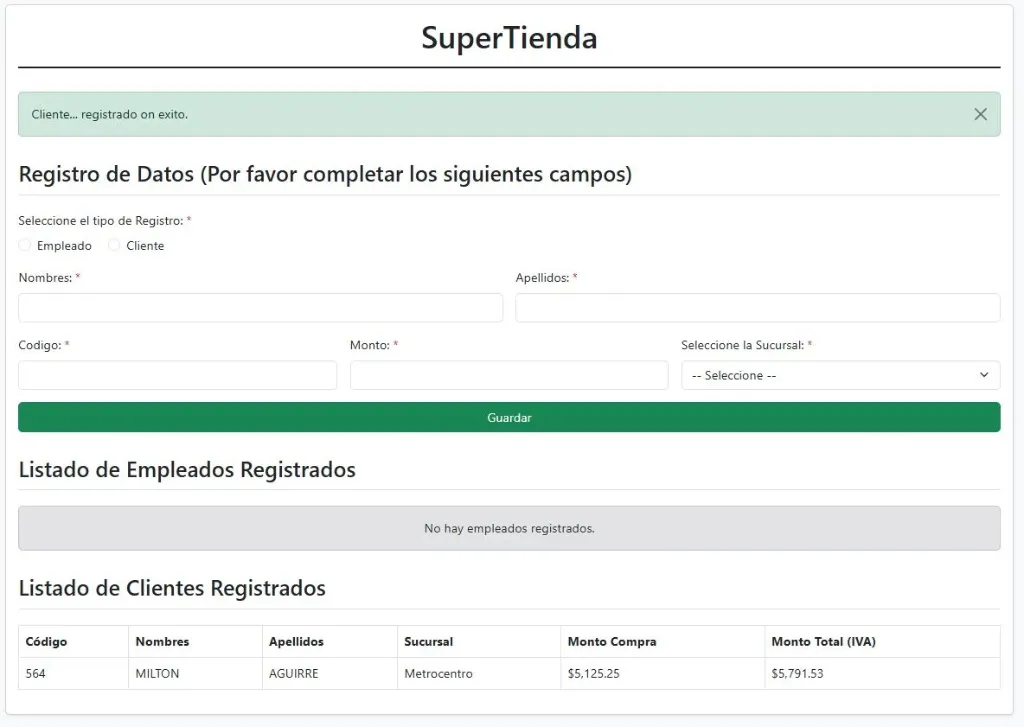Click the Apellidos table column header
Viewport: 1024px width, 727px height.
click(x=296, y=642)
